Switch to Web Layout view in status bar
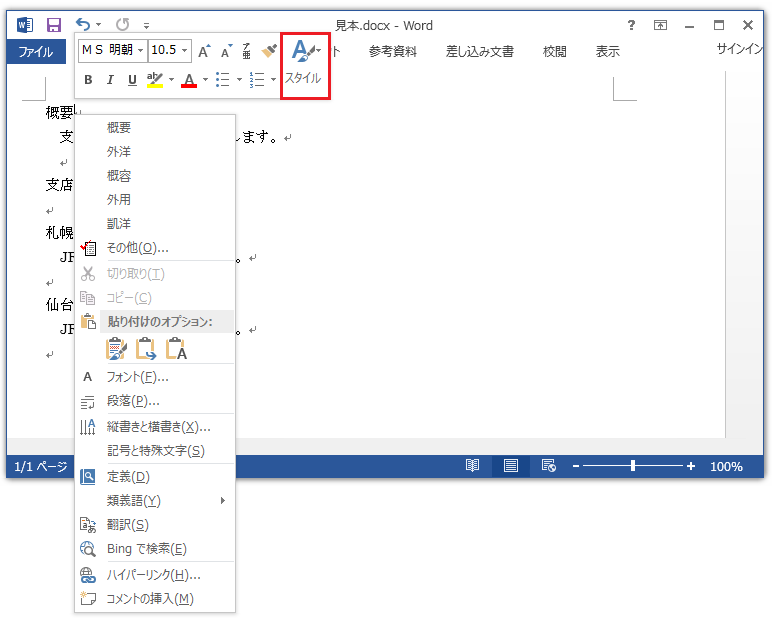Screen dimensions: 776x625 point(548,466)
